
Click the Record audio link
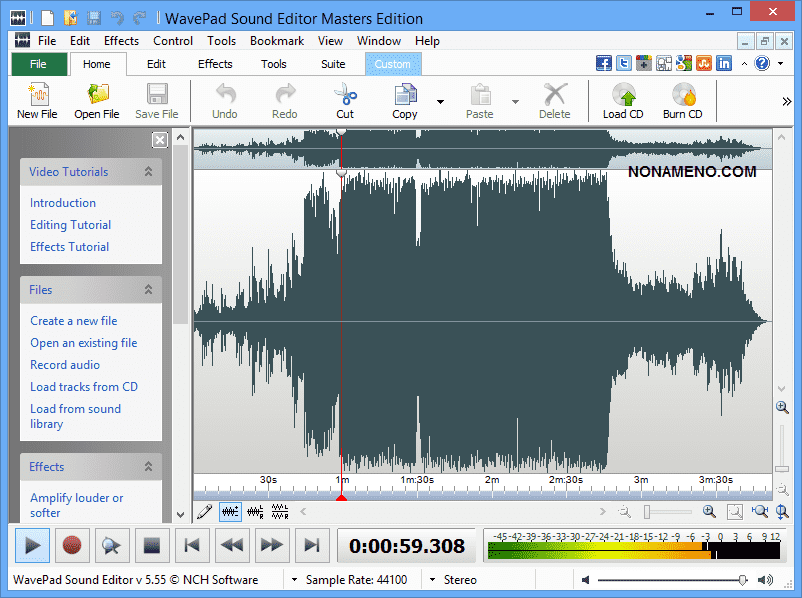click(65, 365)
